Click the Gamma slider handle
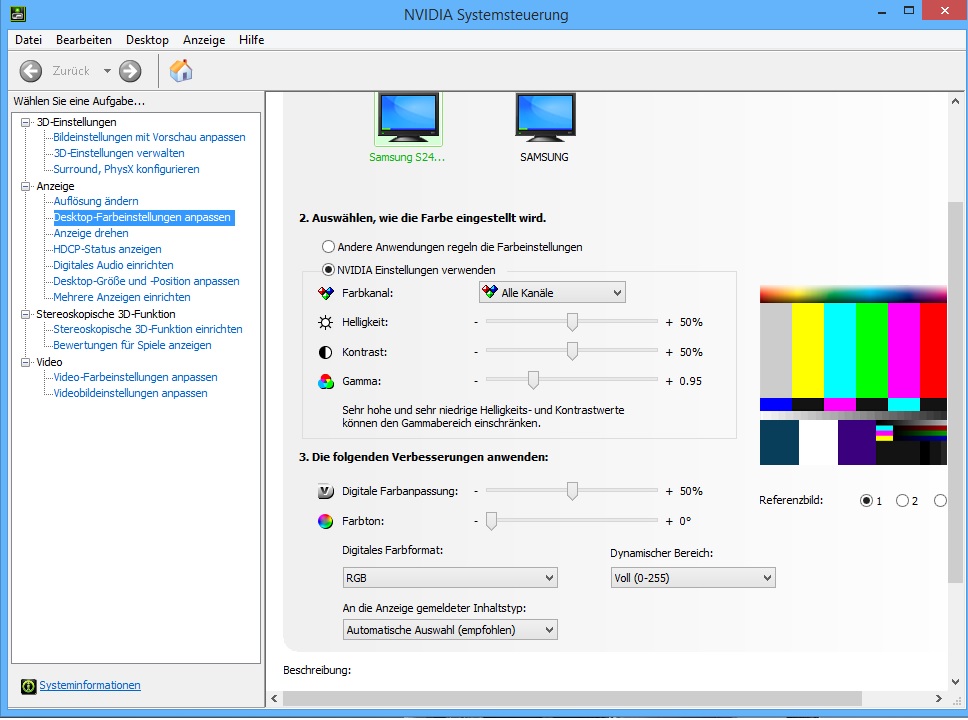This screenshot has width=968, height=720. click(534, 380)
